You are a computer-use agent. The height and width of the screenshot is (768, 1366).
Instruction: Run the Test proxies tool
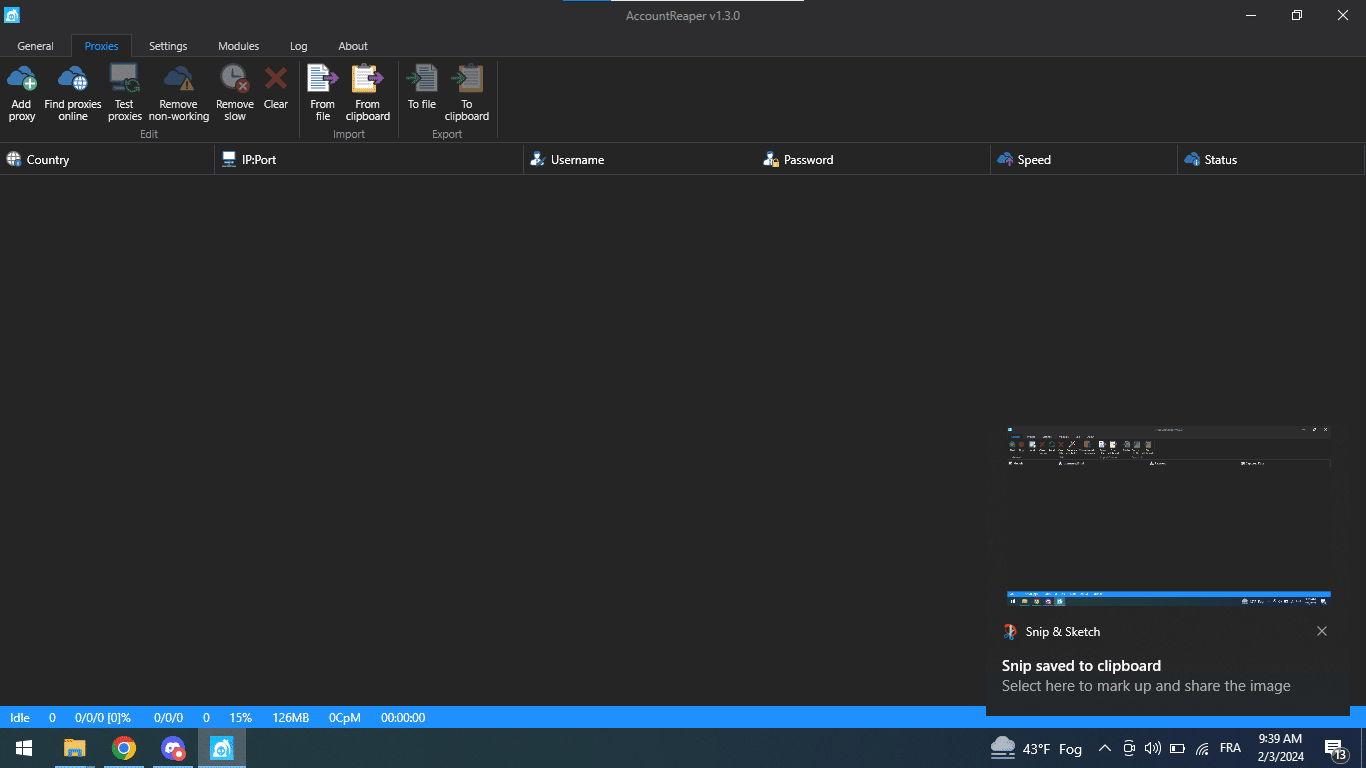125,92
